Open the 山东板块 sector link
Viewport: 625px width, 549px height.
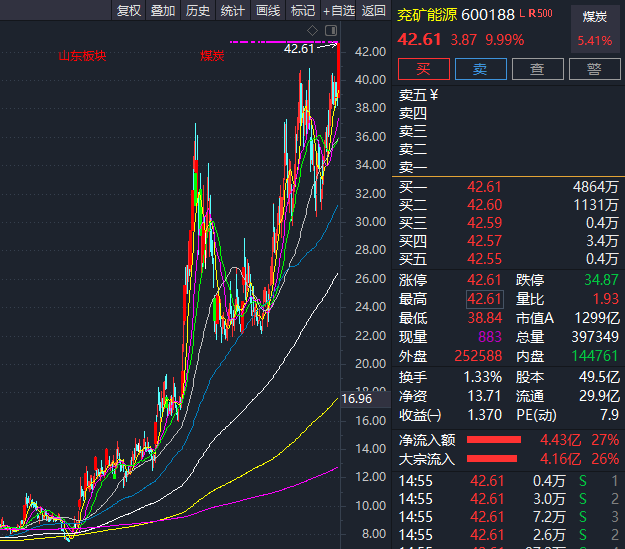tap(82, 55)
